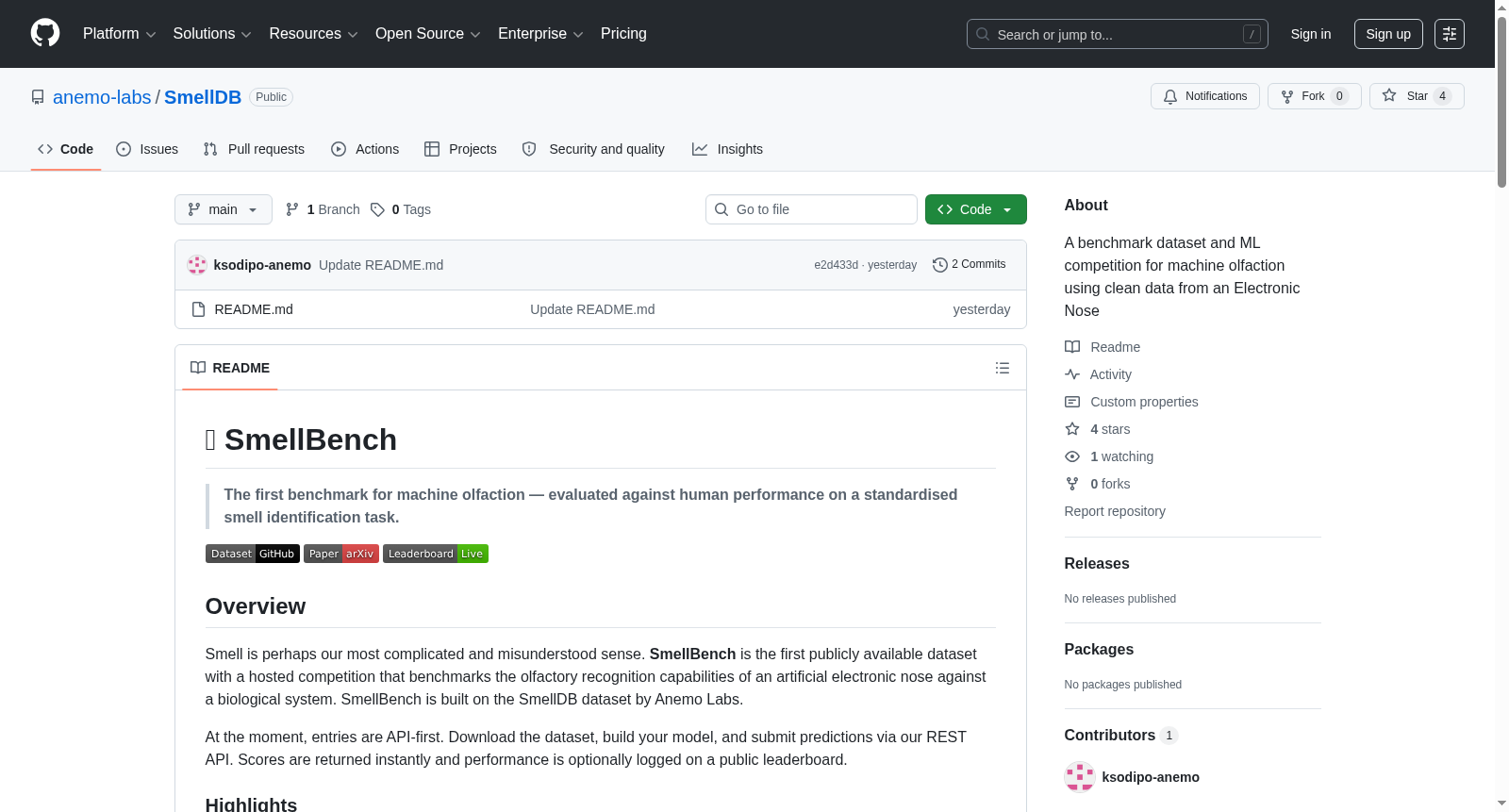View the 2 Commits history

pos(970,265)
